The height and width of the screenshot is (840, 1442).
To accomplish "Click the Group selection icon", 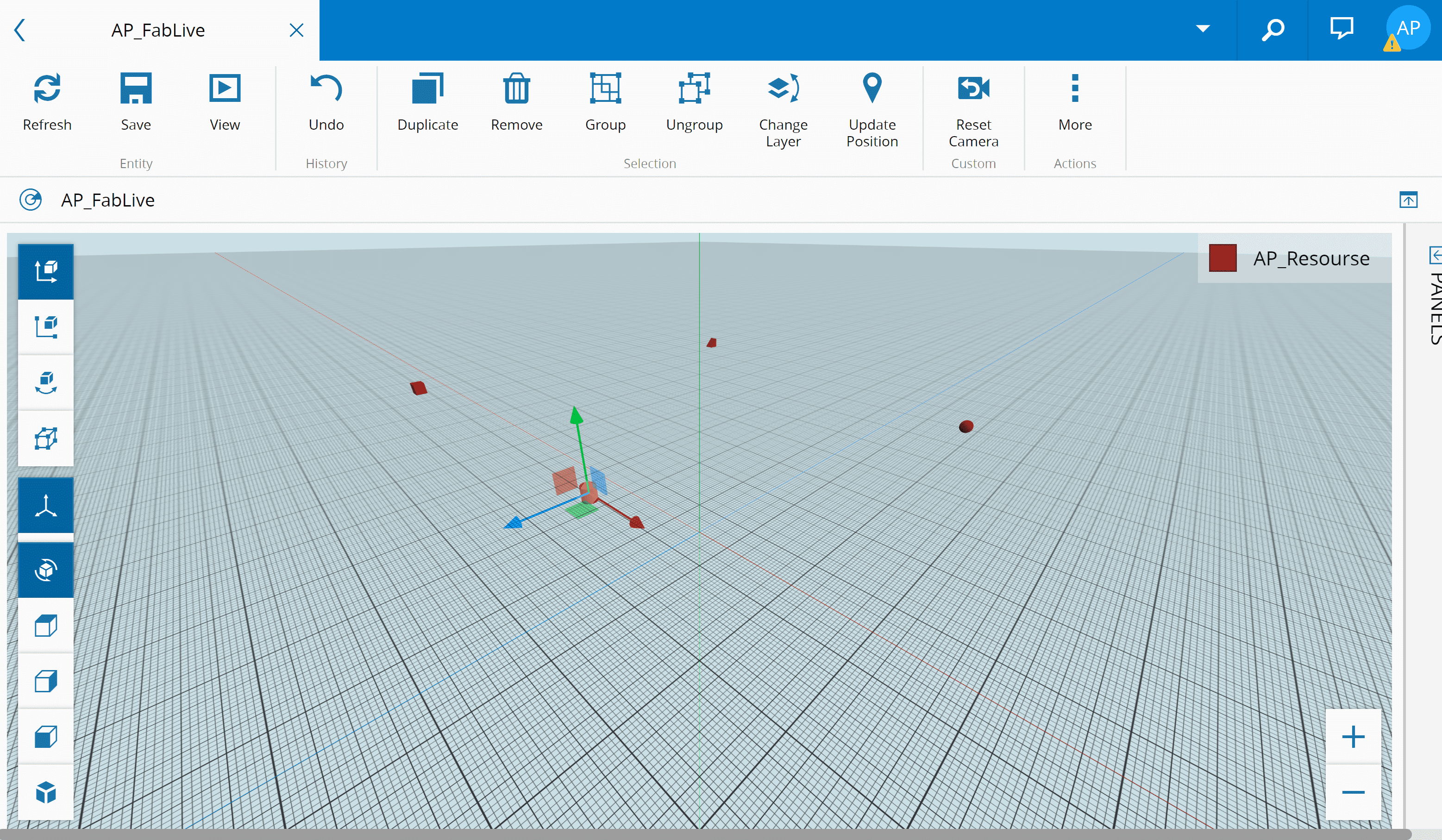I will (x=605, y=89).
